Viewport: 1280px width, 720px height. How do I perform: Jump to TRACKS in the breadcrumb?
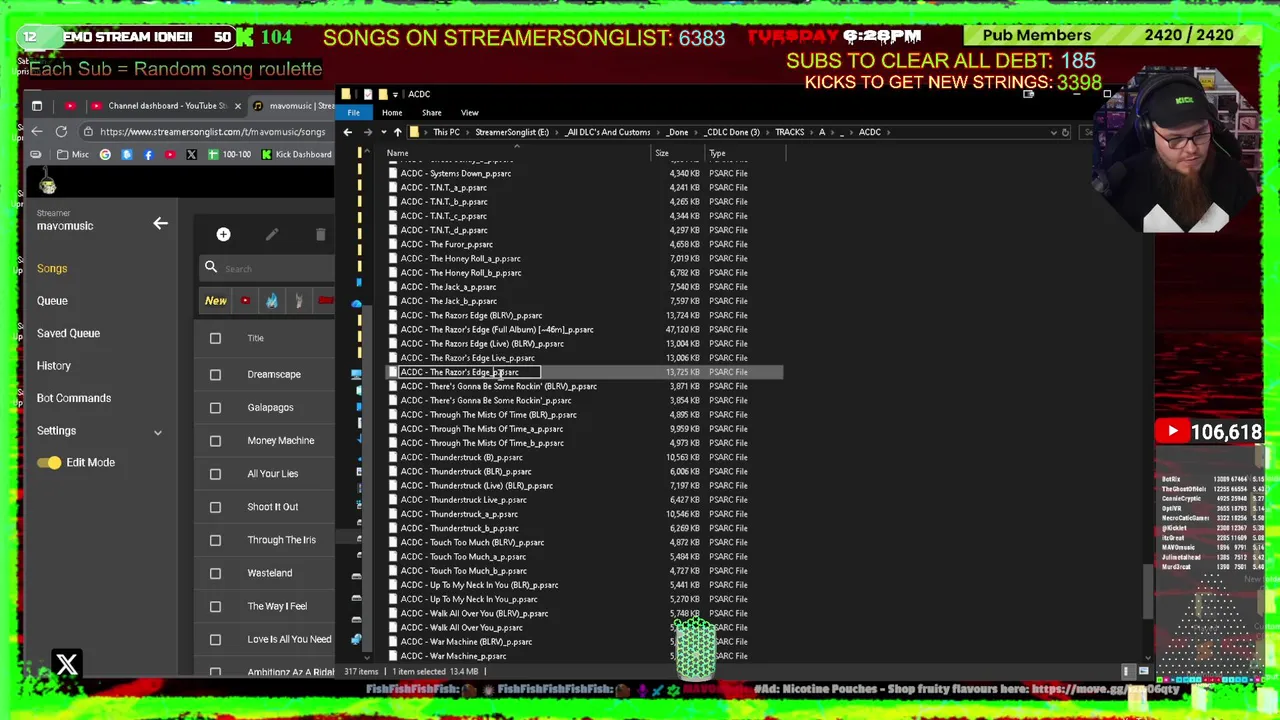tap(789, 132)
